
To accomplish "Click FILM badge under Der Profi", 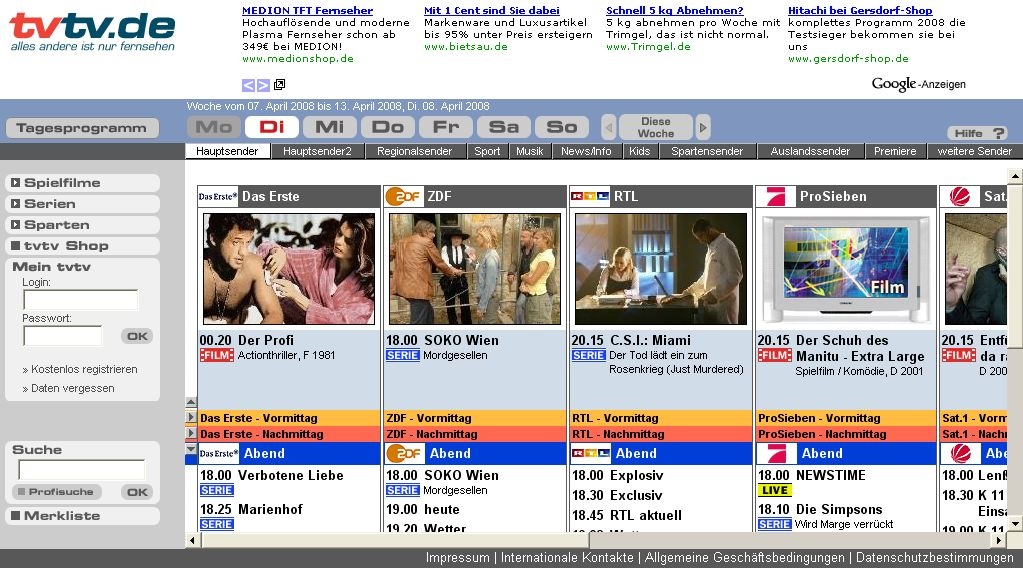I will point(217,355).
